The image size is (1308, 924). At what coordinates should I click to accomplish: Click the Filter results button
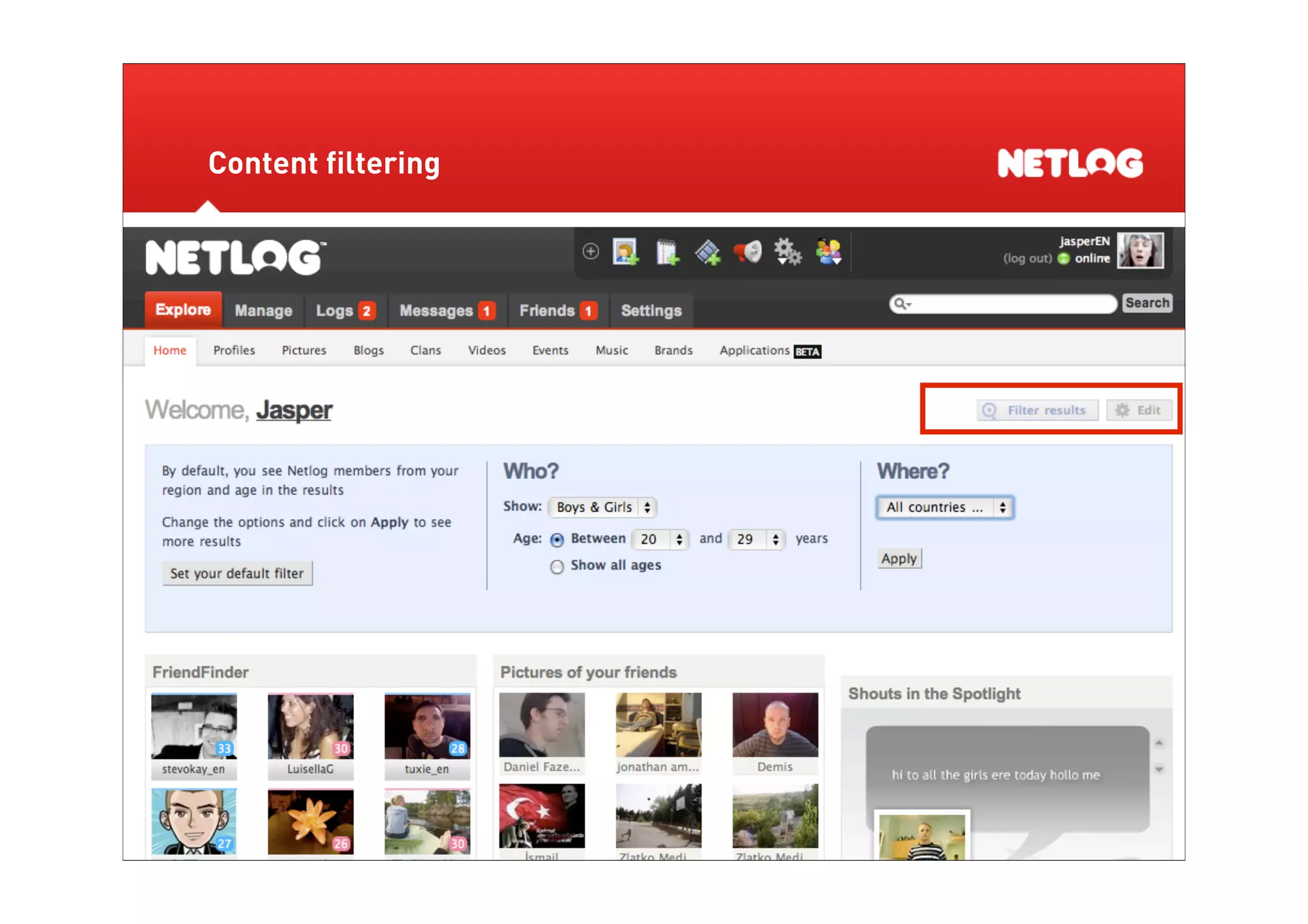click(x=1037, y=410)
